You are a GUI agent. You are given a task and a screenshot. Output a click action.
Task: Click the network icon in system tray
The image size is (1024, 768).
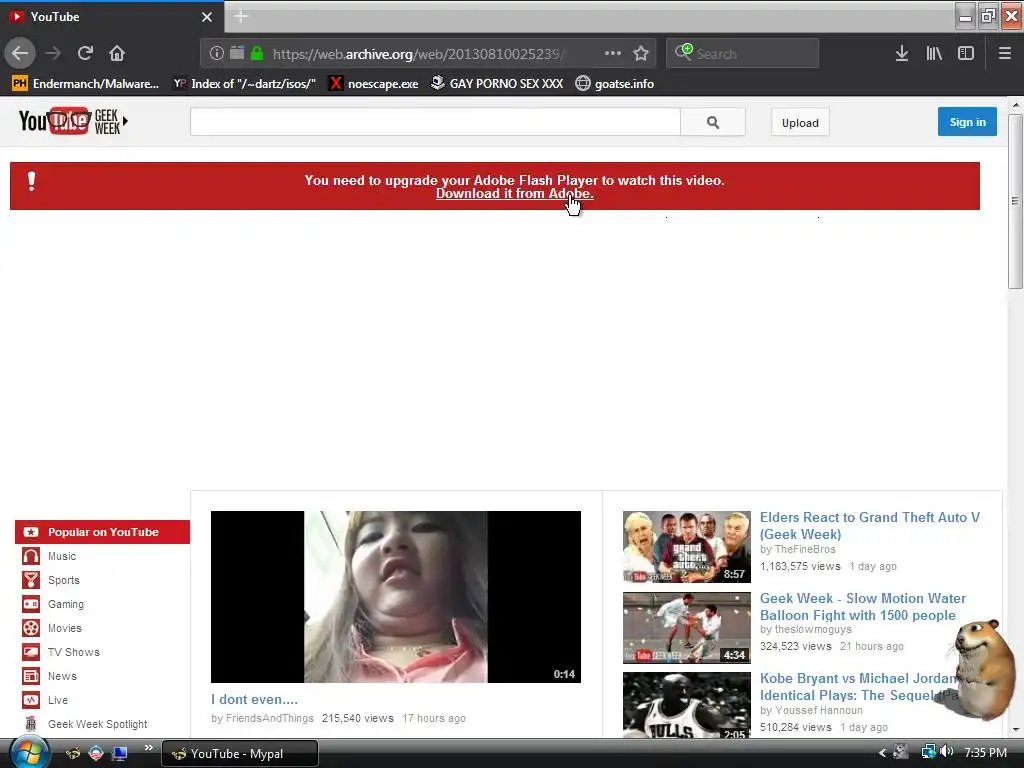pos(928,752)
